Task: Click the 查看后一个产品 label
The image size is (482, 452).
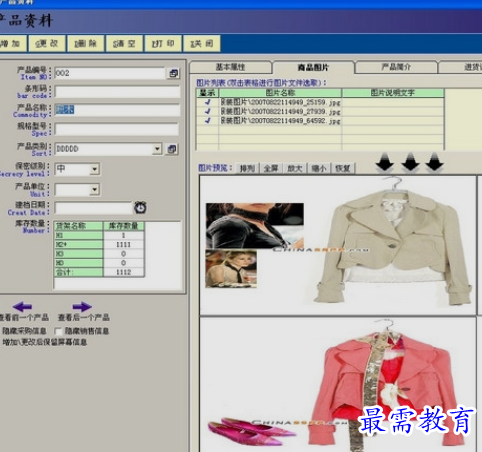Action: point(84,317)
